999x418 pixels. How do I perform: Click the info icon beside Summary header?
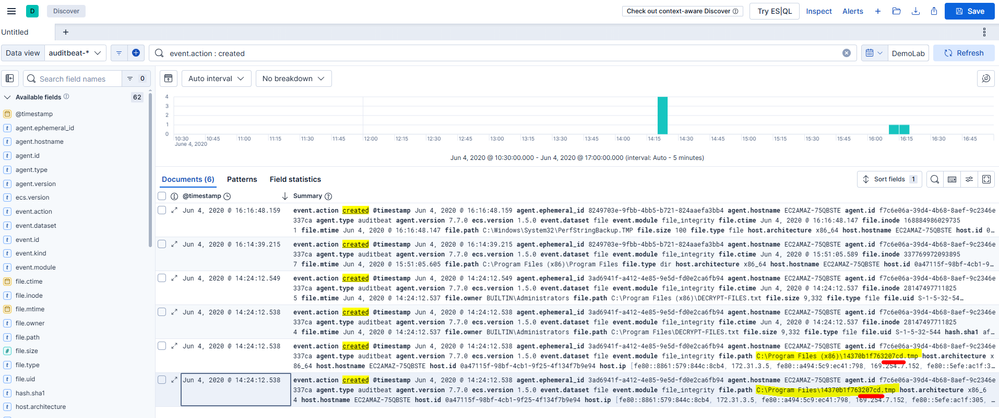coord(328,196)
